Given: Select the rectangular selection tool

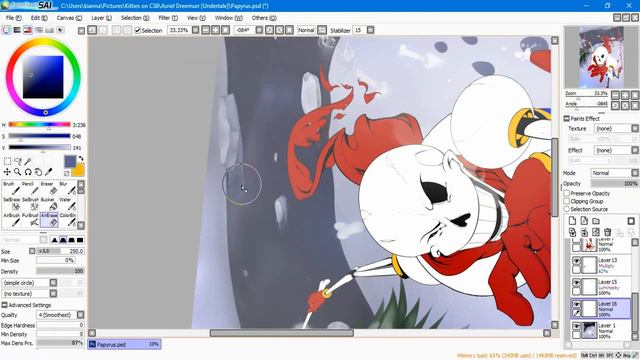Looking at the screenshot, I should click(x=7, y=162).
